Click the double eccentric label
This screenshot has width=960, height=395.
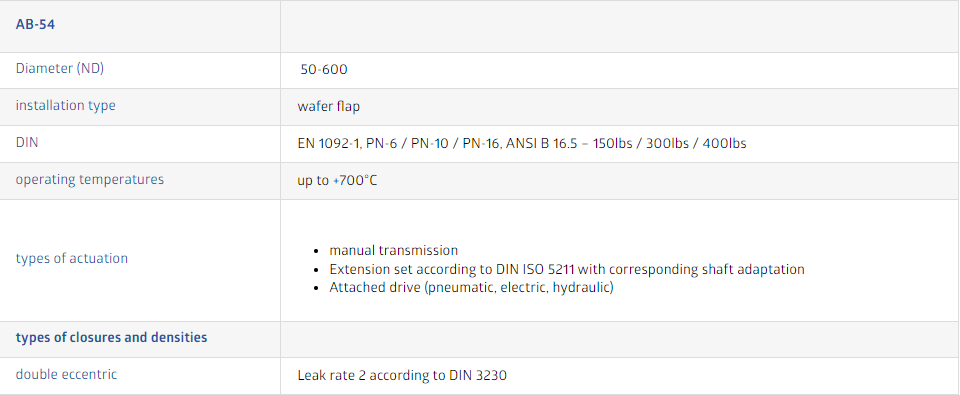point(66,374)
